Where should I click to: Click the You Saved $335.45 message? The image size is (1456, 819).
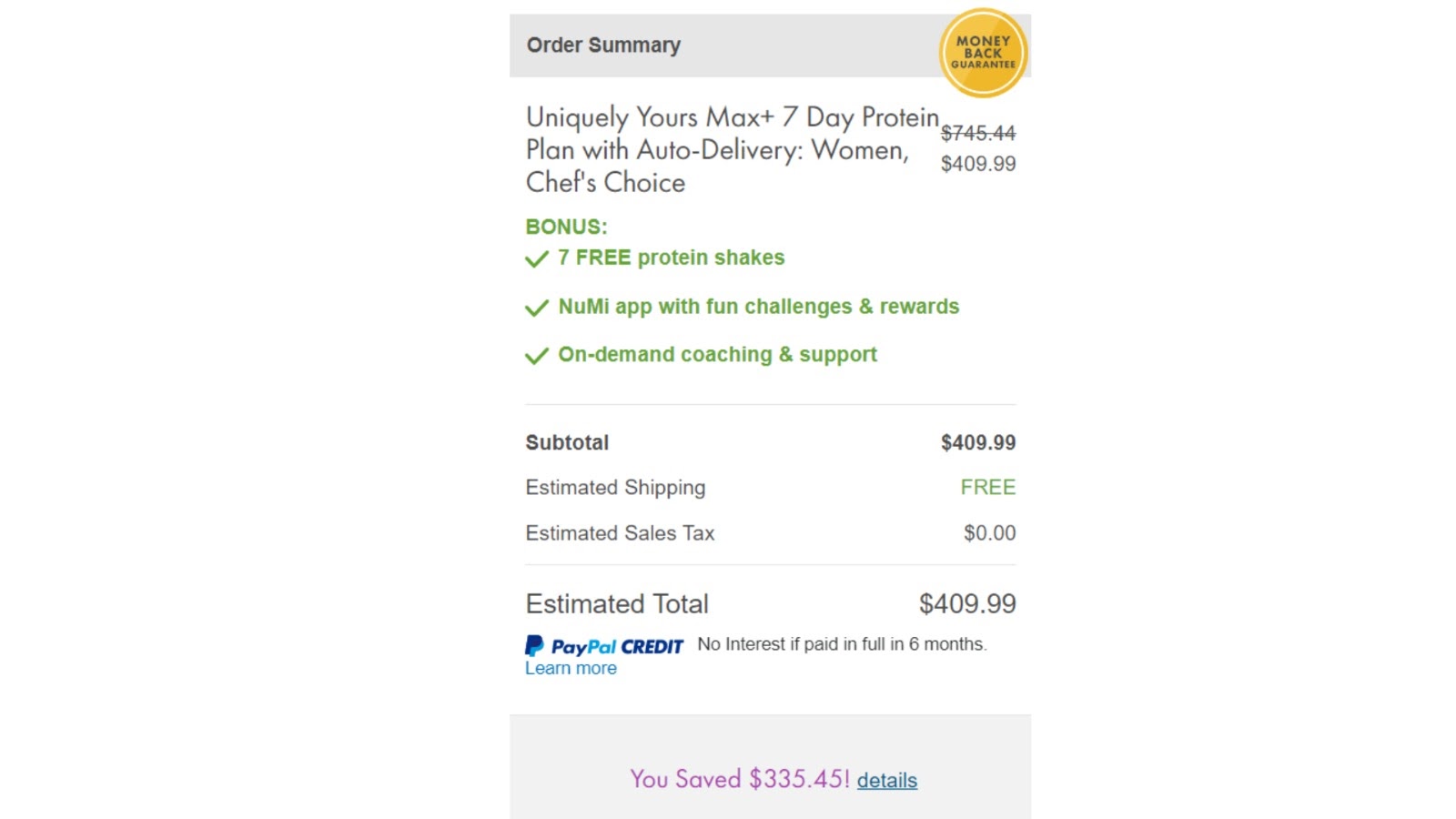739,779
